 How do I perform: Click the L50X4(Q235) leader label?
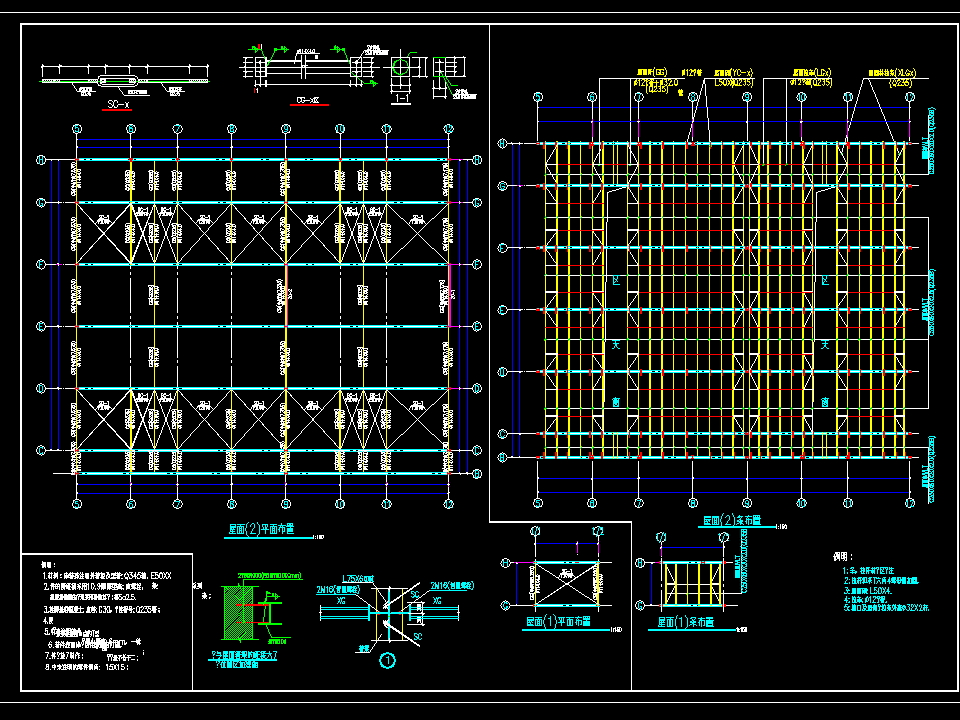(x=734, y=82)
